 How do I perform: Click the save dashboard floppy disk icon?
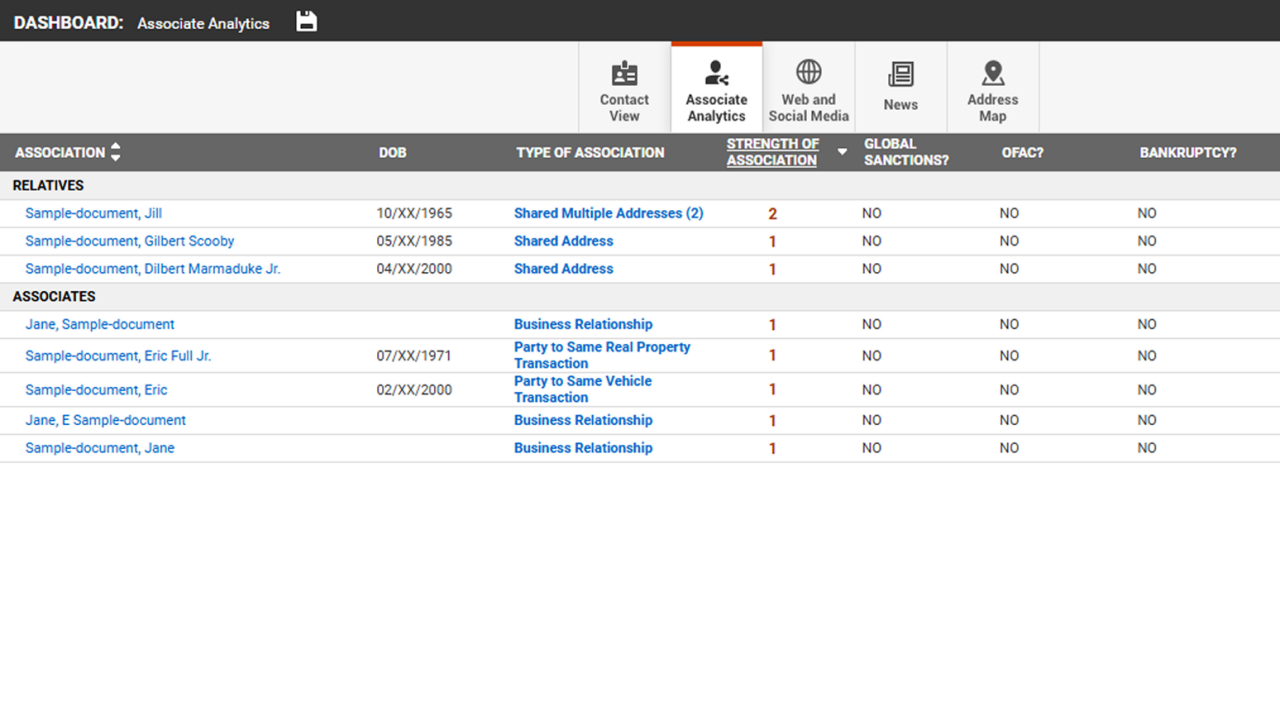(x=307, y=21)
